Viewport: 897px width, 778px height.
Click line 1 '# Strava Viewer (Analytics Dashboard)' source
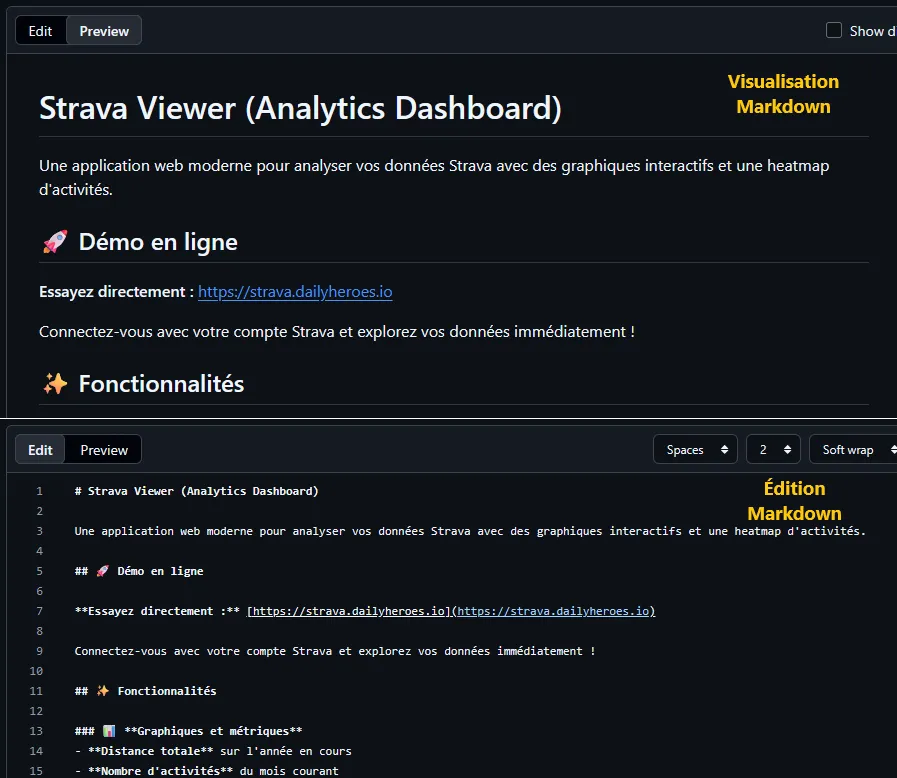196,491
